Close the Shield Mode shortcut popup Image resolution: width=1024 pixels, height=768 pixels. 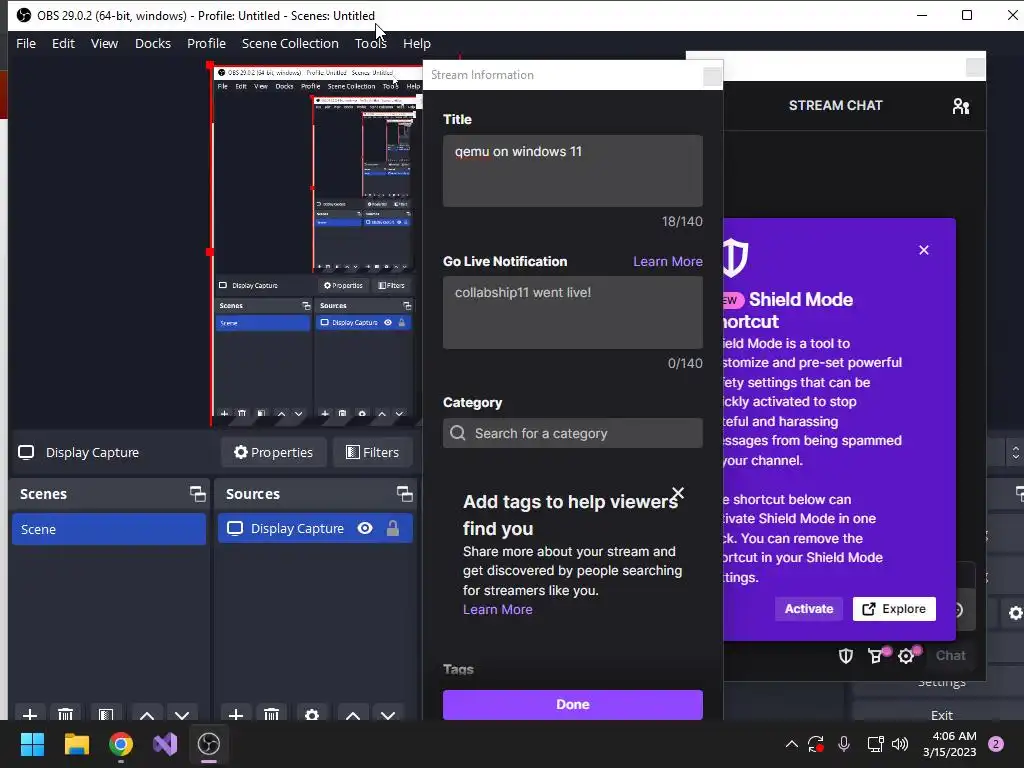coord(923,250)
